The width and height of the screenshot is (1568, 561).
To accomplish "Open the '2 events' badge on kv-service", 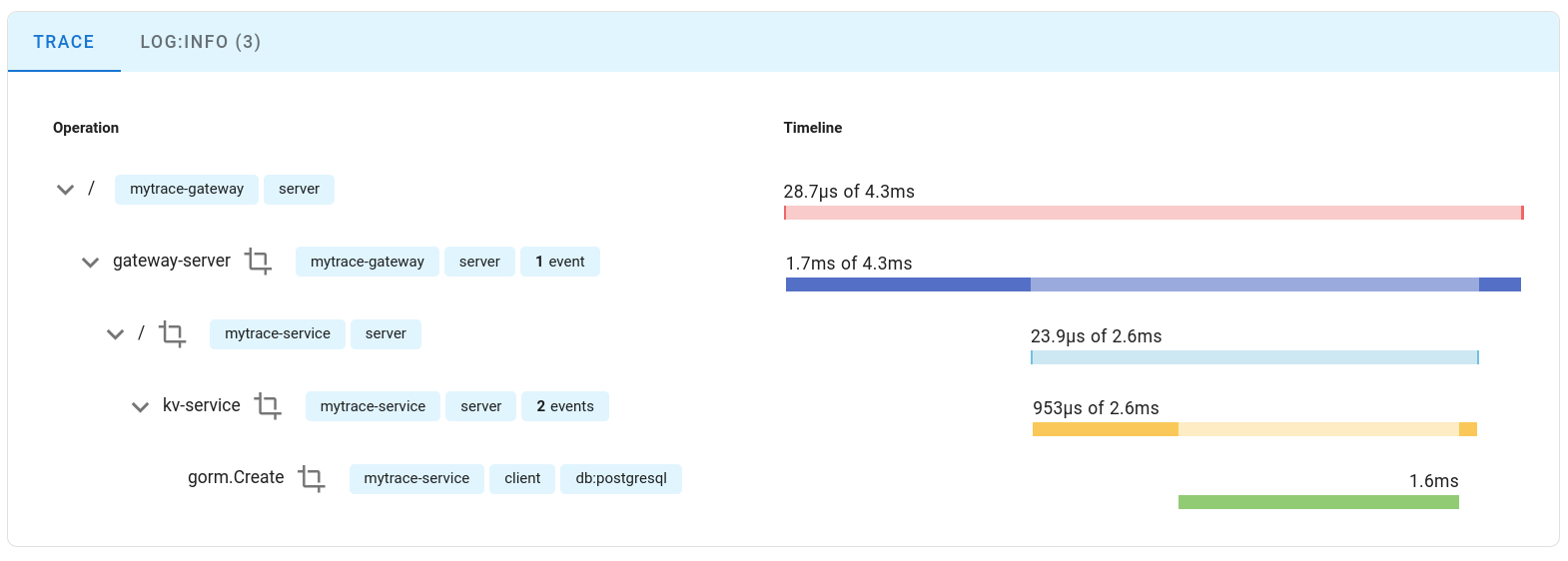I will [564, 406].
